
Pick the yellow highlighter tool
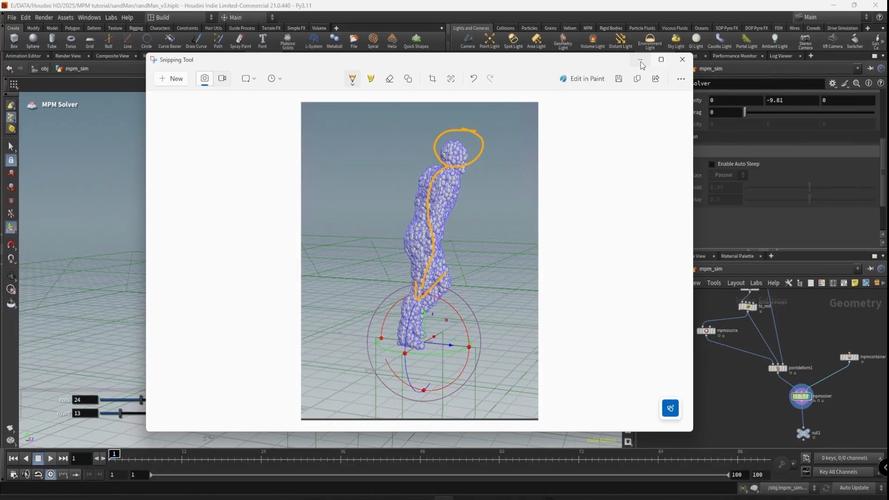click(x=371, y=78)
